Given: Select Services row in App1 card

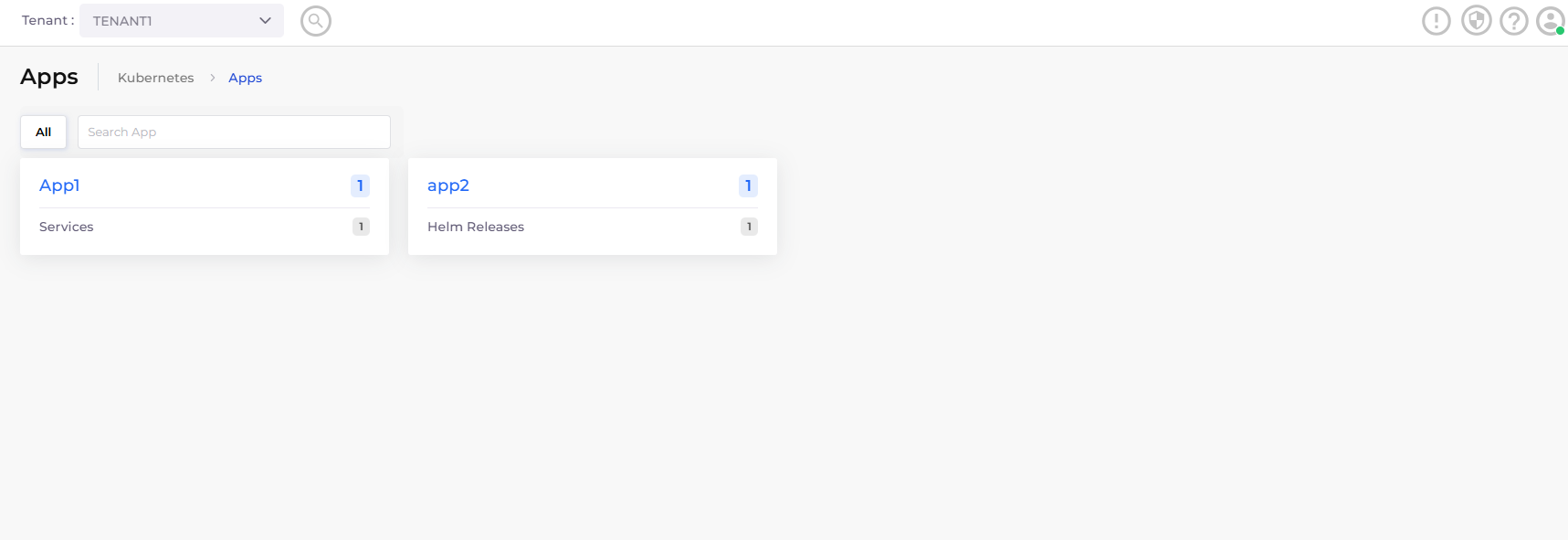Looking at the screenshot, I should [x=66, y=227].
